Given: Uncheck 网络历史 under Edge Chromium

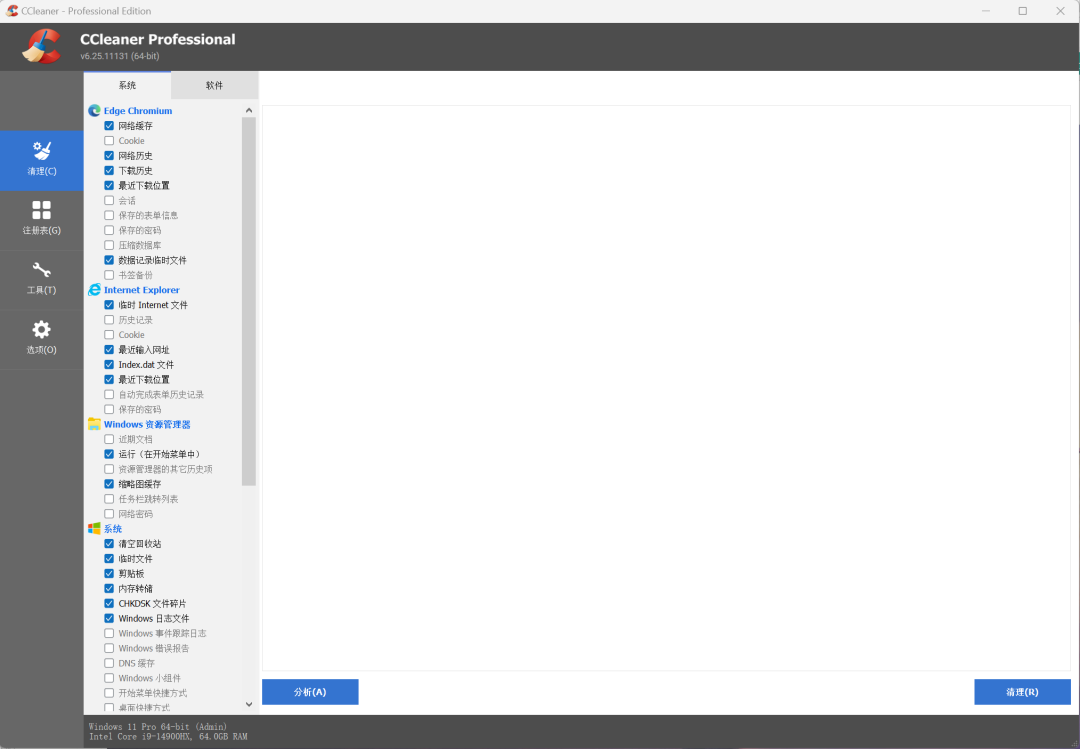Looking at the screenshot, I should point(109,156).
